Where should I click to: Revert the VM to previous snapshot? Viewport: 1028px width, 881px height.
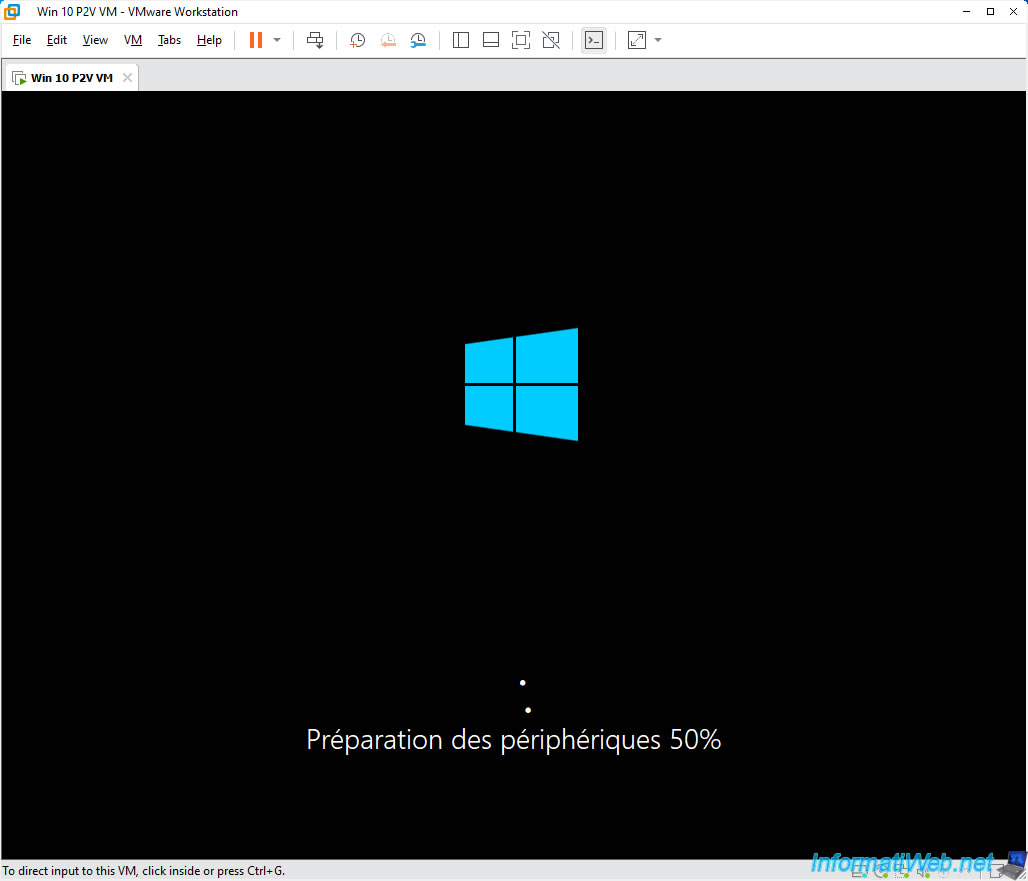(x=388, y=40)
